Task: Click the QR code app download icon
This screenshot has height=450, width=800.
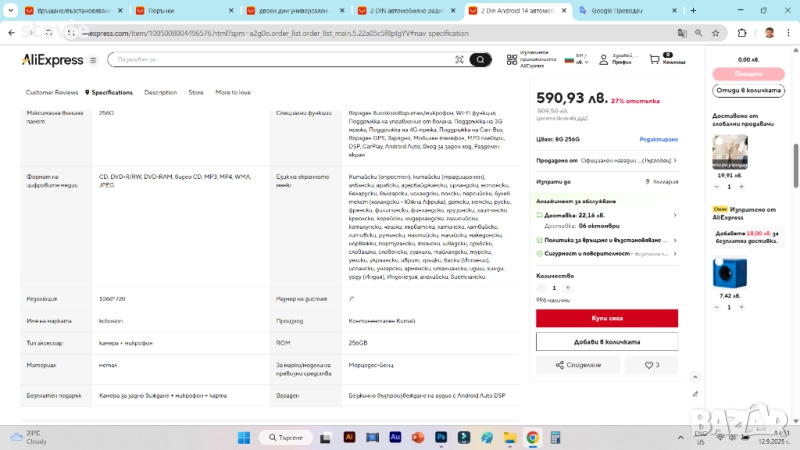Action: [512, 60]
